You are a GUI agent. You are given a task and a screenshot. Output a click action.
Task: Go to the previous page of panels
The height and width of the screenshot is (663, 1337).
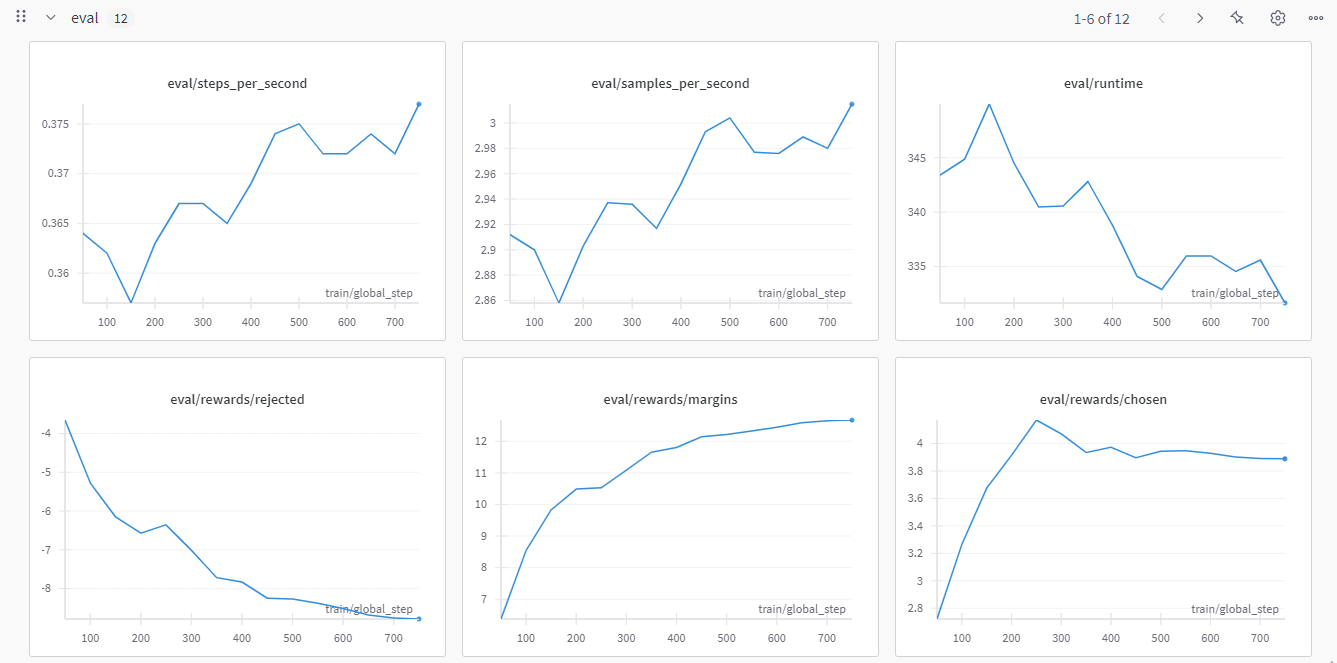(x=1161, y=18)
